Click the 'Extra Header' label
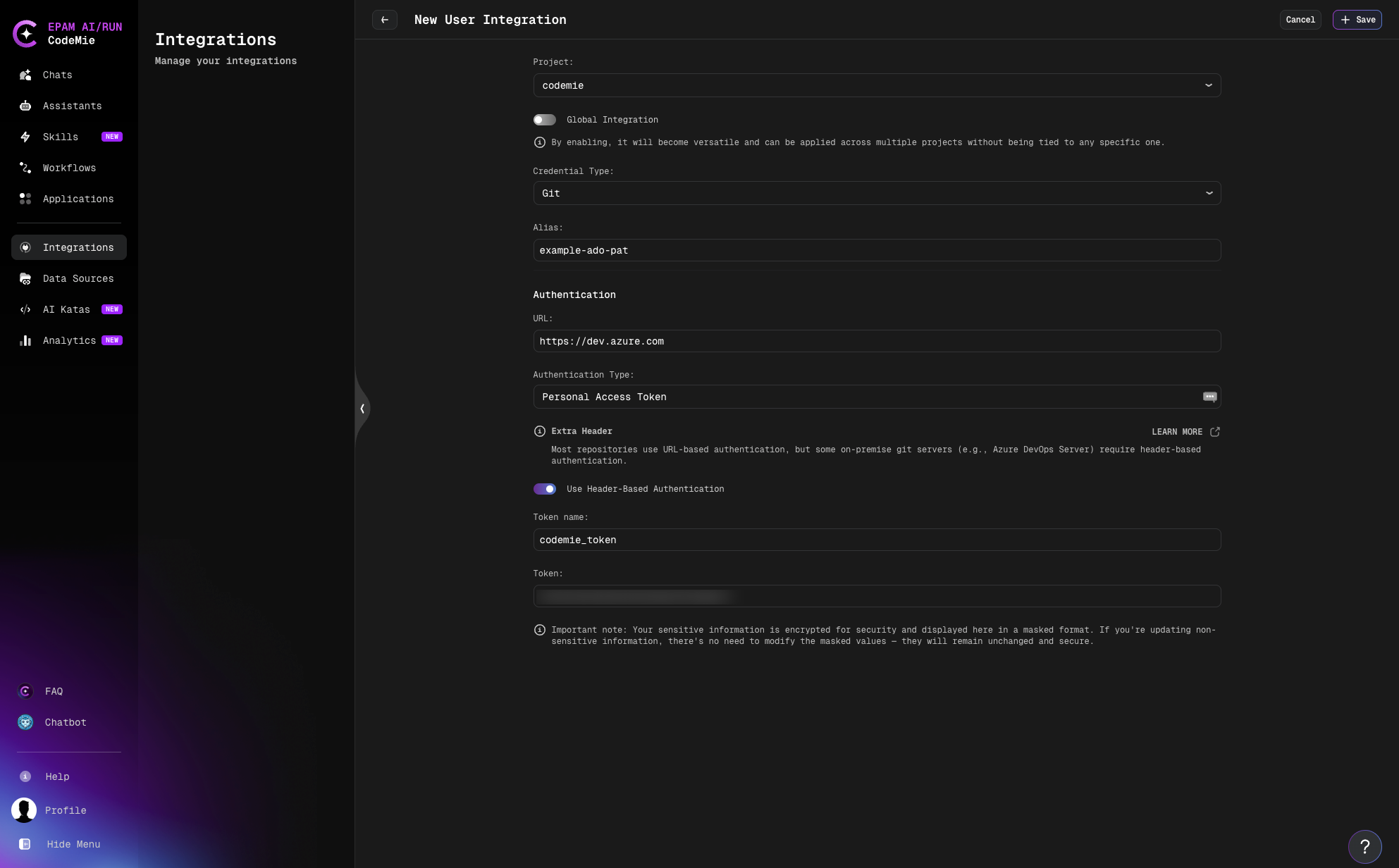Viewport: 1399px width, 868px height. point(581,431)
